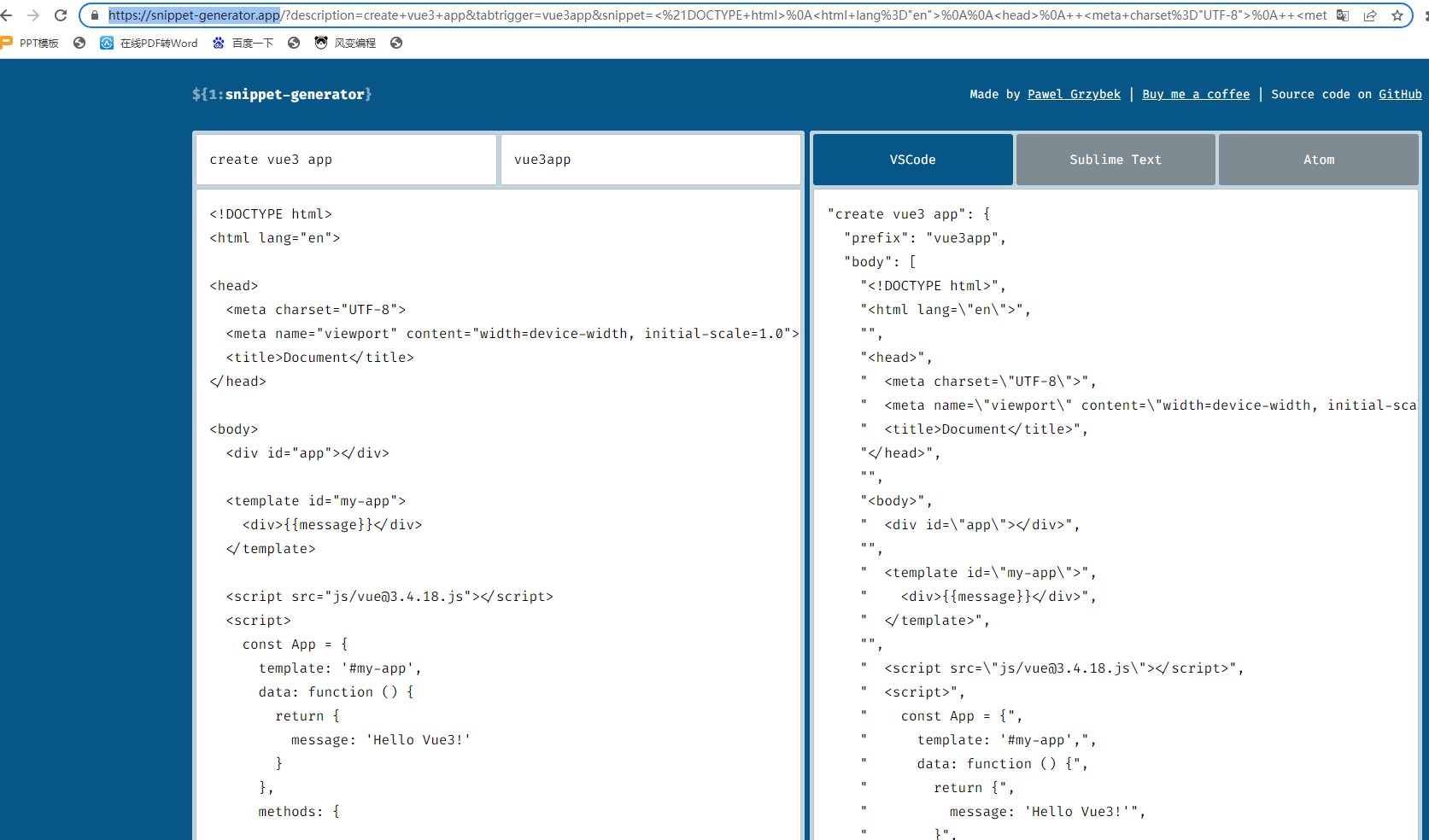Open the 百度一下 bookmark
The height and width of the screenshot is (840, 1429).
click(243, 43)
